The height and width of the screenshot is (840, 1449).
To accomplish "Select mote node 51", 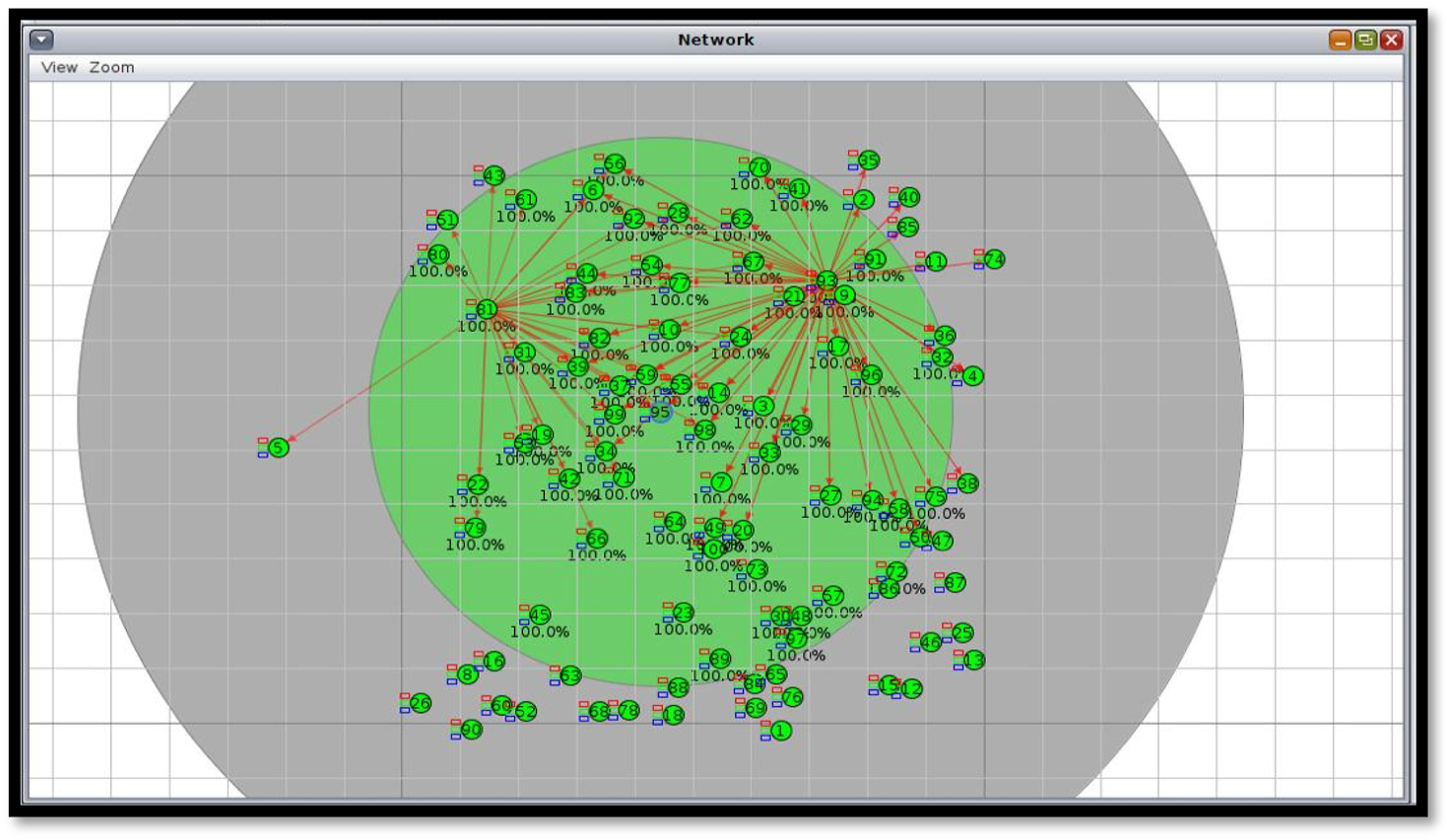I will (447, 220).
